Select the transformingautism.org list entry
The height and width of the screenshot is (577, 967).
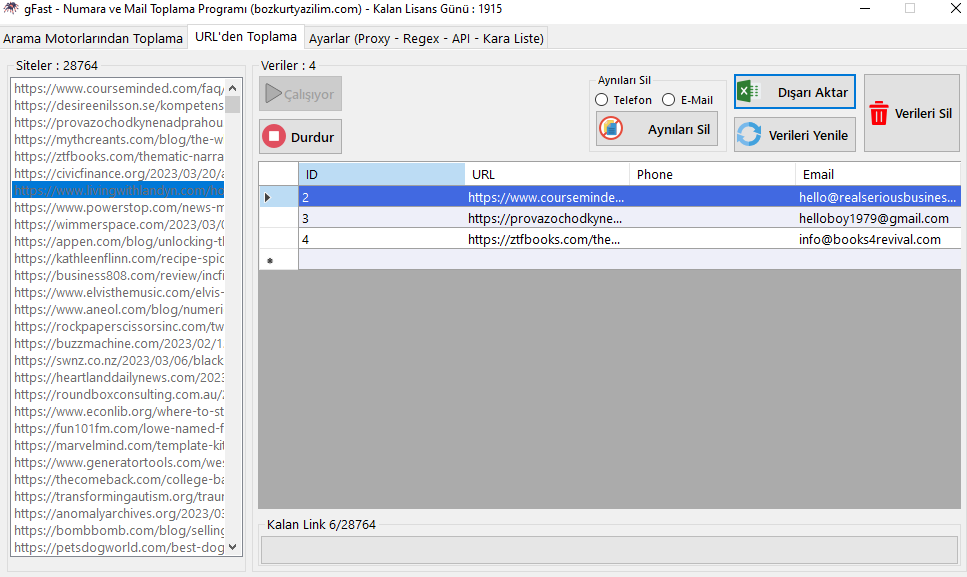(x=118, y=497)
